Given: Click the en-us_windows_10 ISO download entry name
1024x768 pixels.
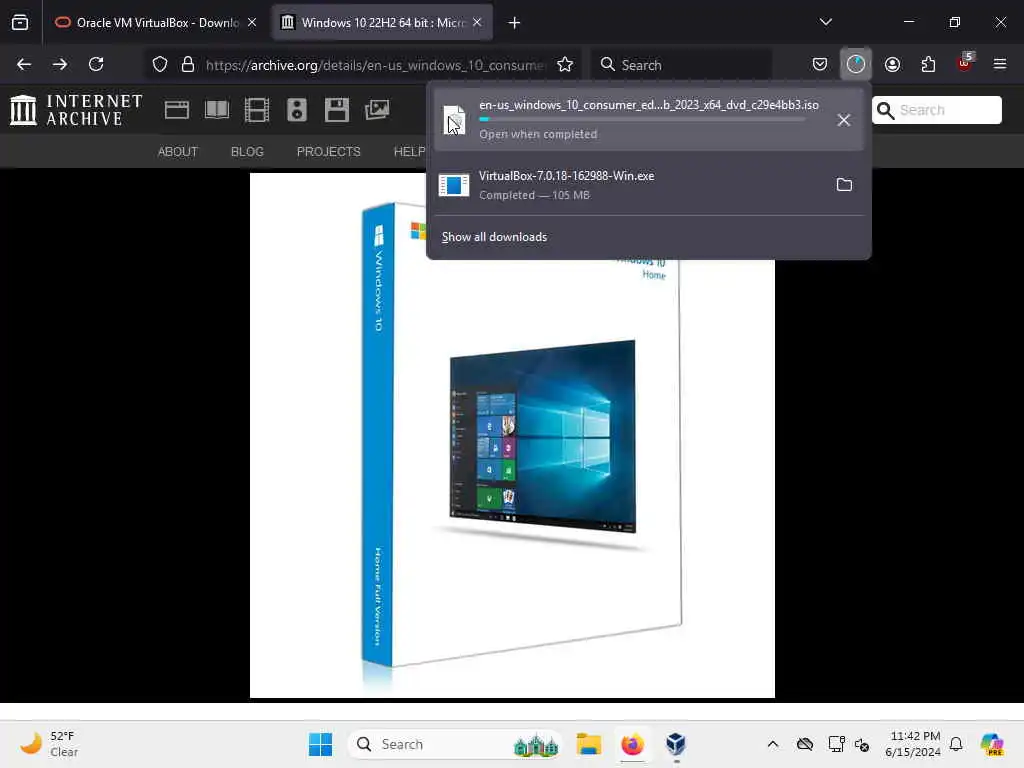Looking at the screenshot, I should point(648,105).
